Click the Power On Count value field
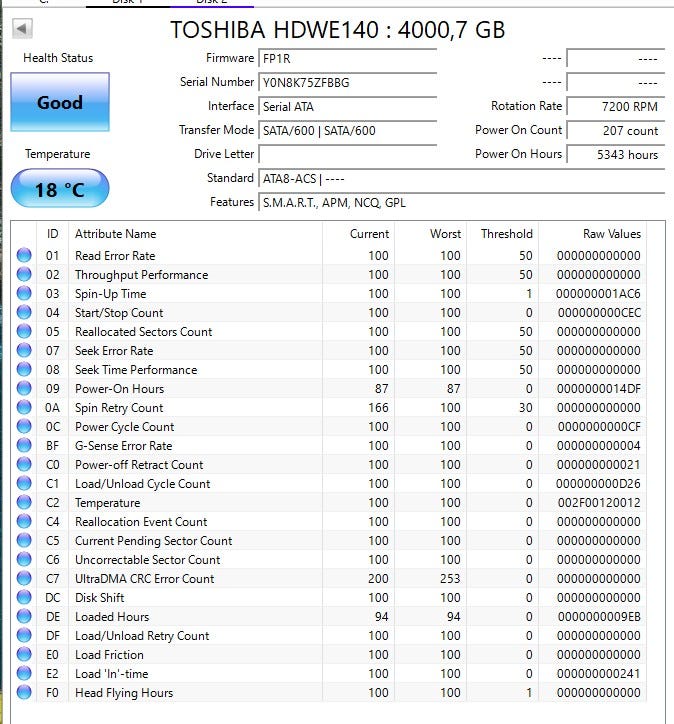This screenshot has width=674, height=724. tap(616, 131)
